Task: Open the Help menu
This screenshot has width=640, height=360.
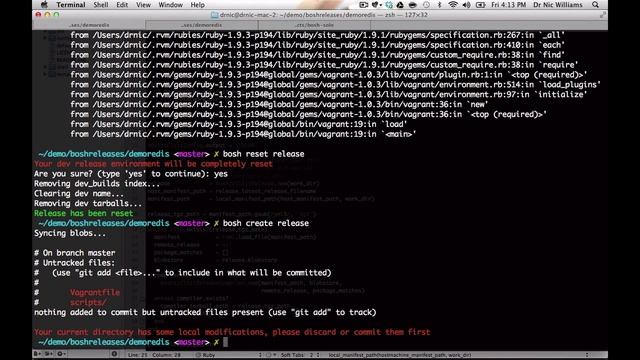Action: tap(198, 5)
